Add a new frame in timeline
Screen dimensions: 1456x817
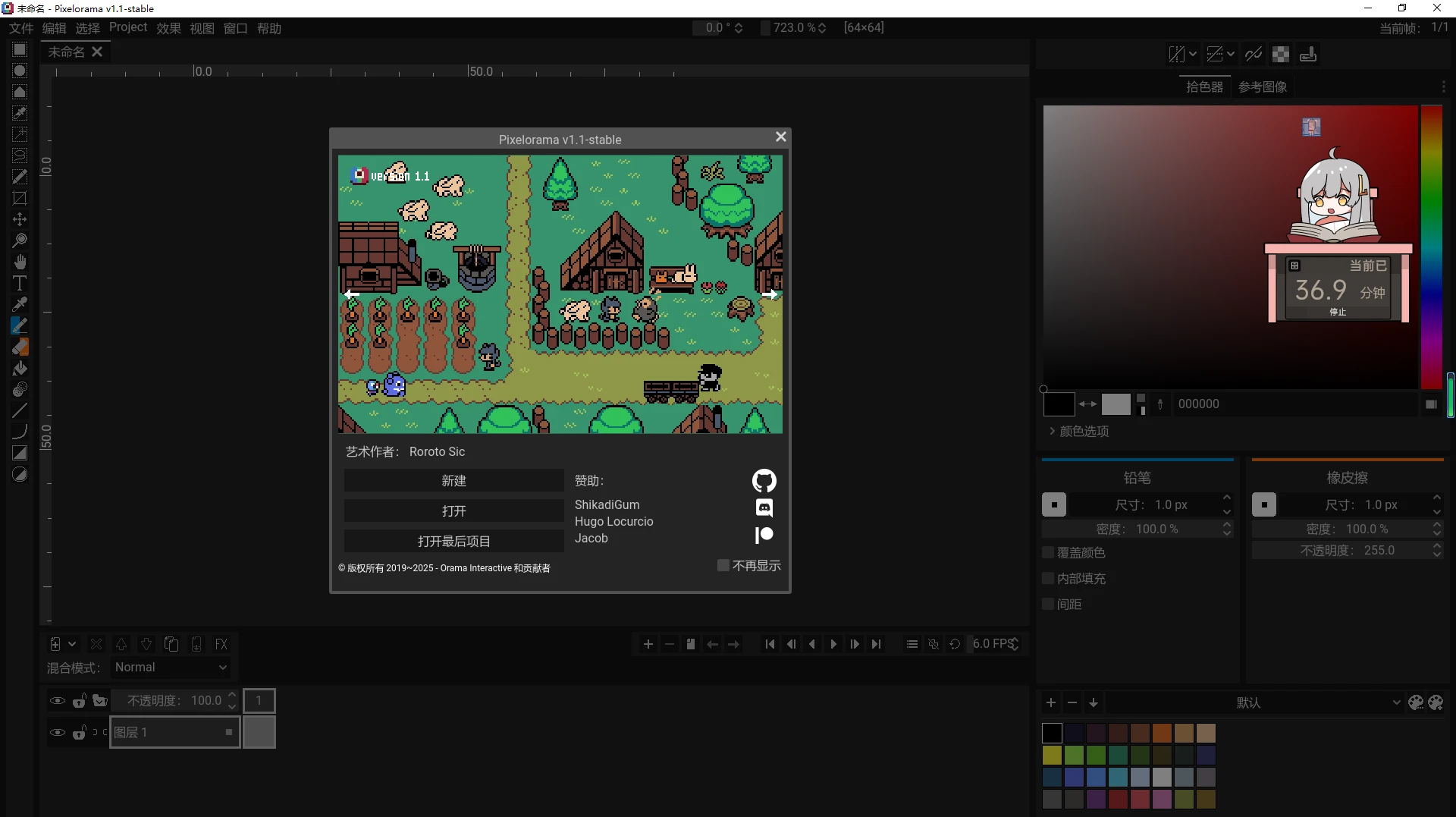coord(648,644)
